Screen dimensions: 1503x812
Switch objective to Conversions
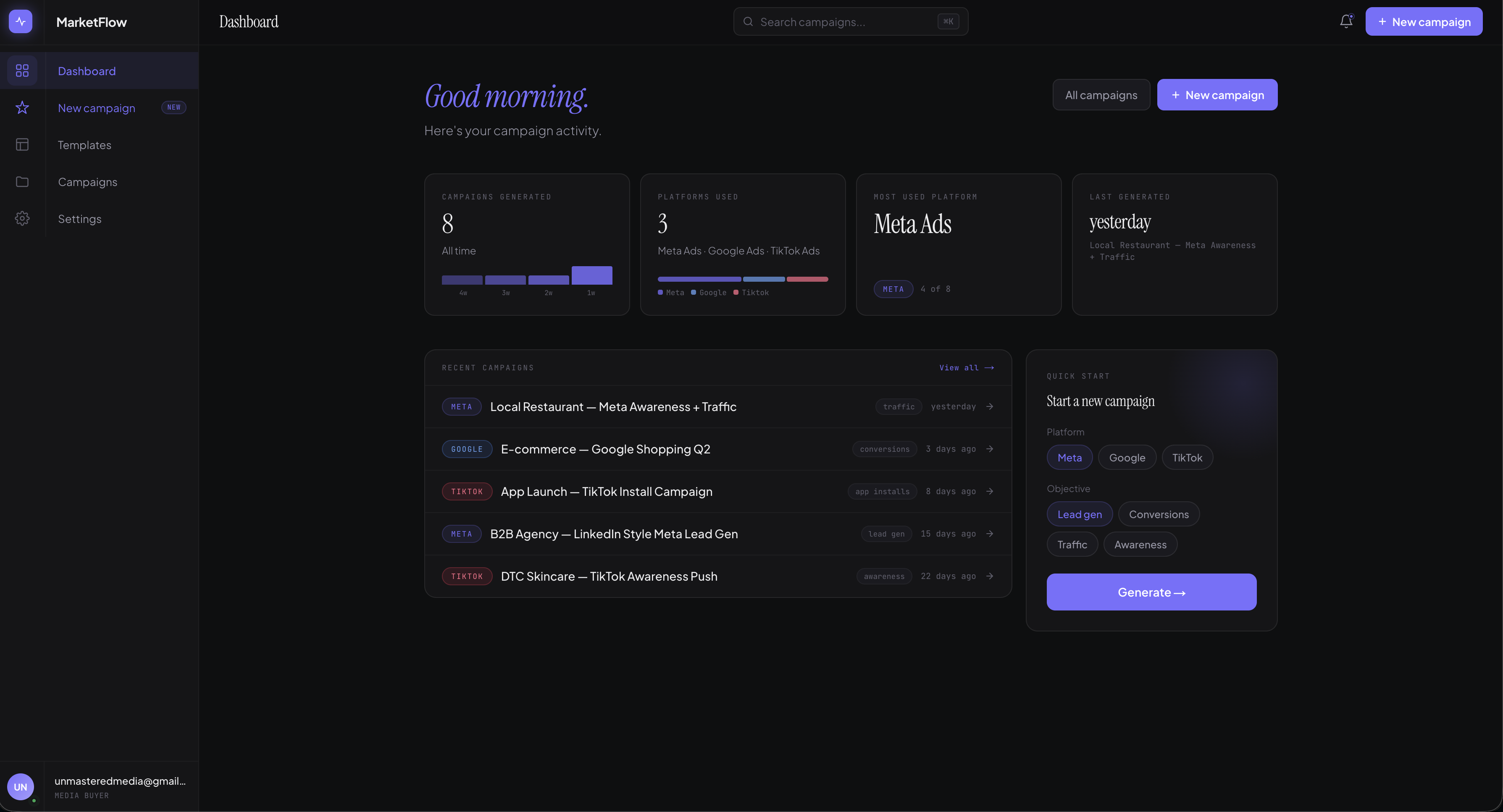coord(1159,514)
